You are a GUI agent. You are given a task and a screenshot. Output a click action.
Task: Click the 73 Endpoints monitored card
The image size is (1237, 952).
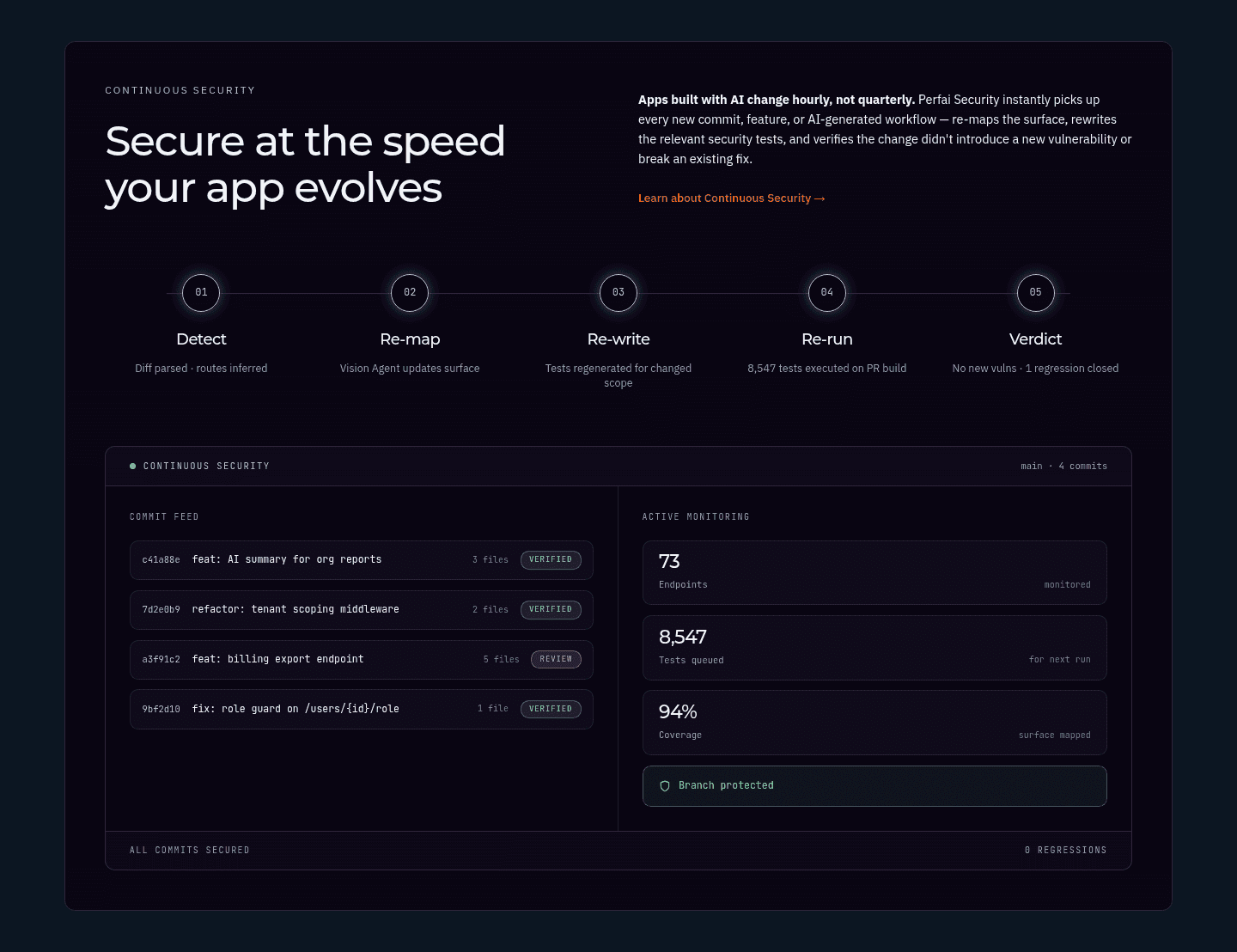pos(874,573)
